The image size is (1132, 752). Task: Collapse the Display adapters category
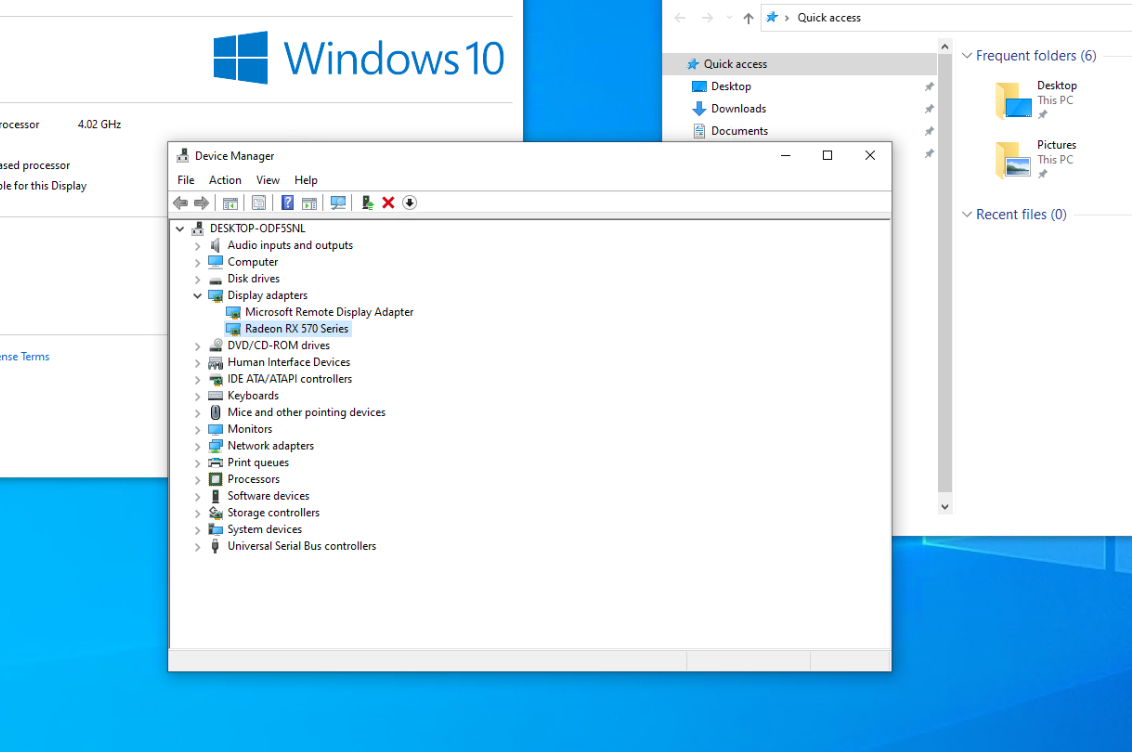tap(197, 296)
